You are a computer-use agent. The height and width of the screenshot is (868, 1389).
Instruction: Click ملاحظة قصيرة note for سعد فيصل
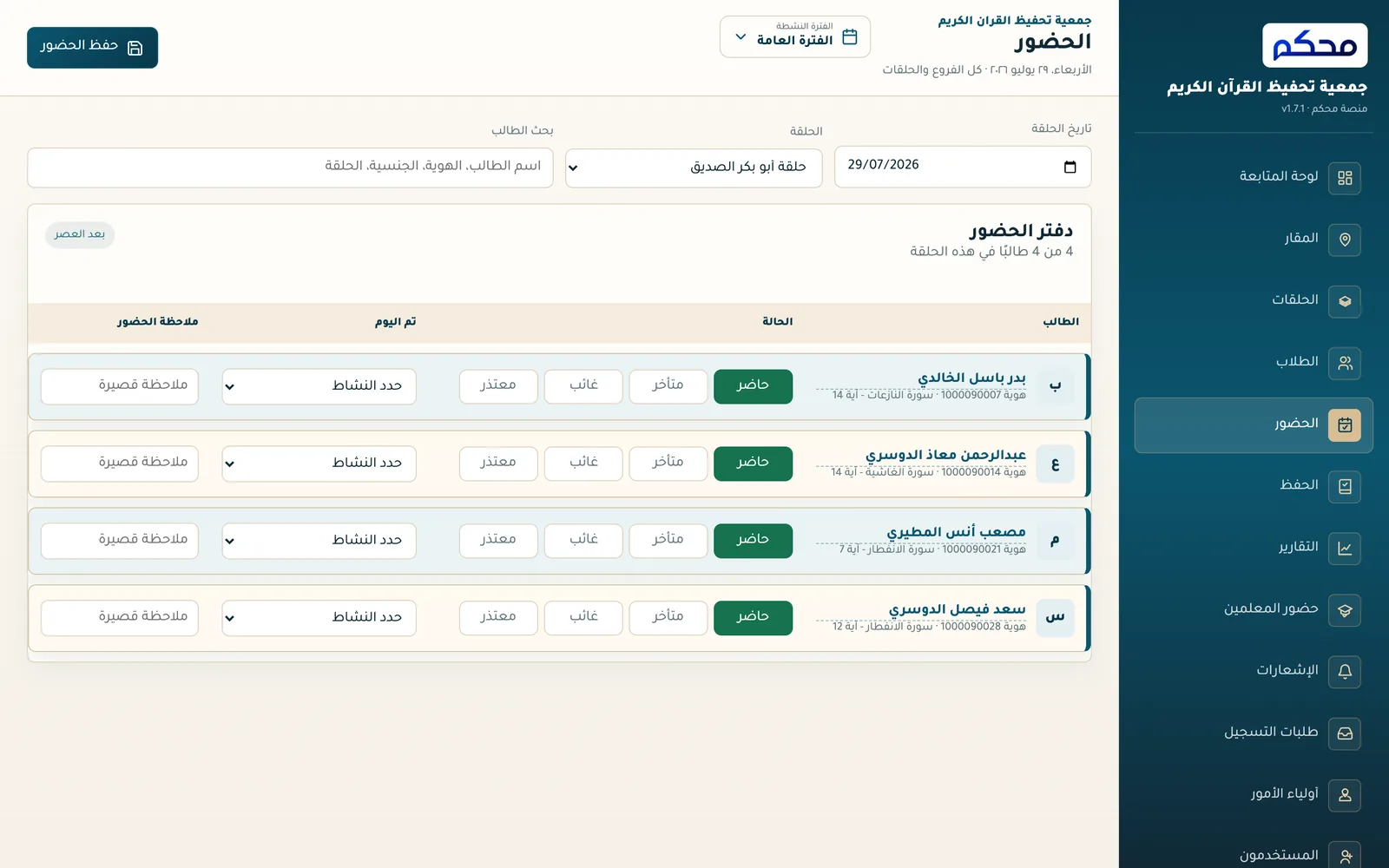tap(120, 618)
